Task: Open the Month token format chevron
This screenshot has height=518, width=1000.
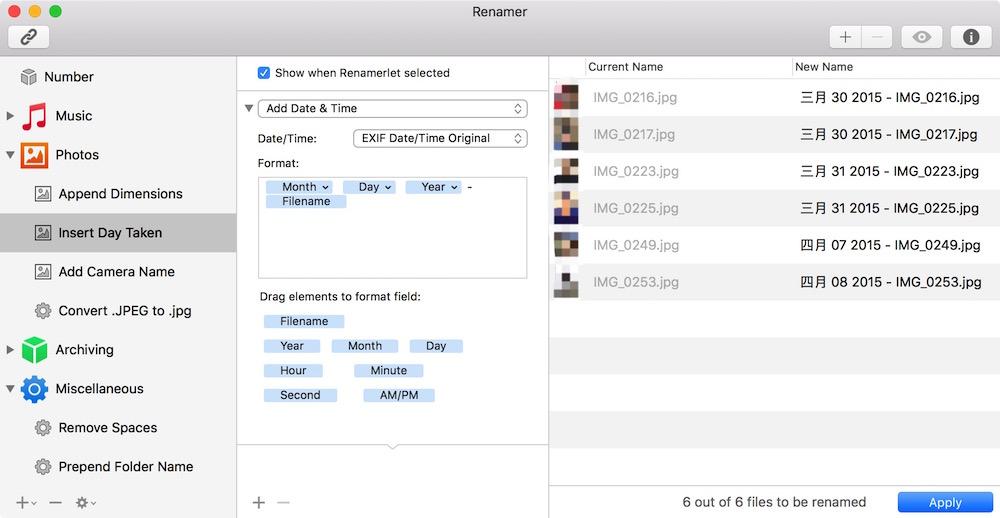Action: click(x=325, y=187)
